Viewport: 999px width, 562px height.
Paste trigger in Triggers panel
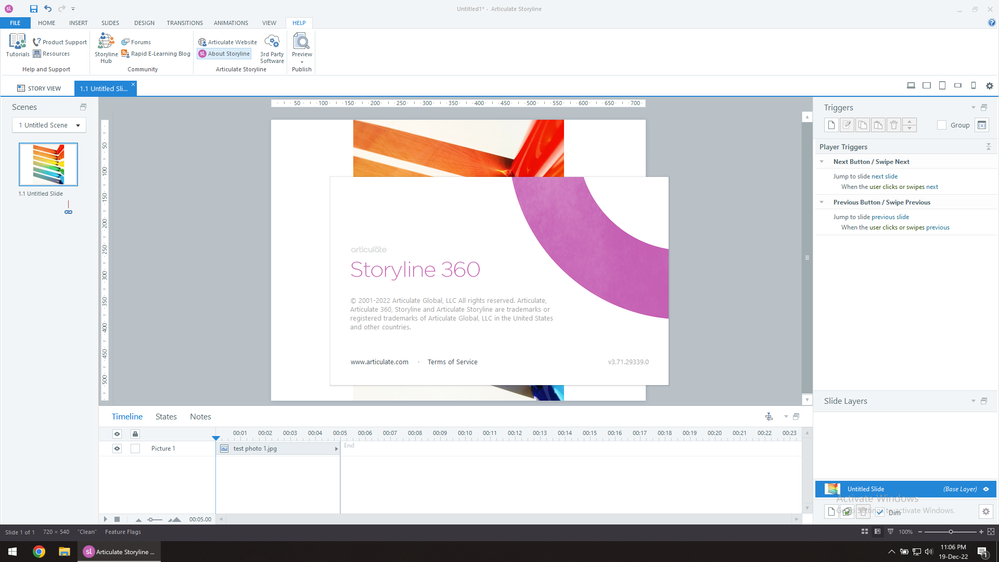pos(878,126)
